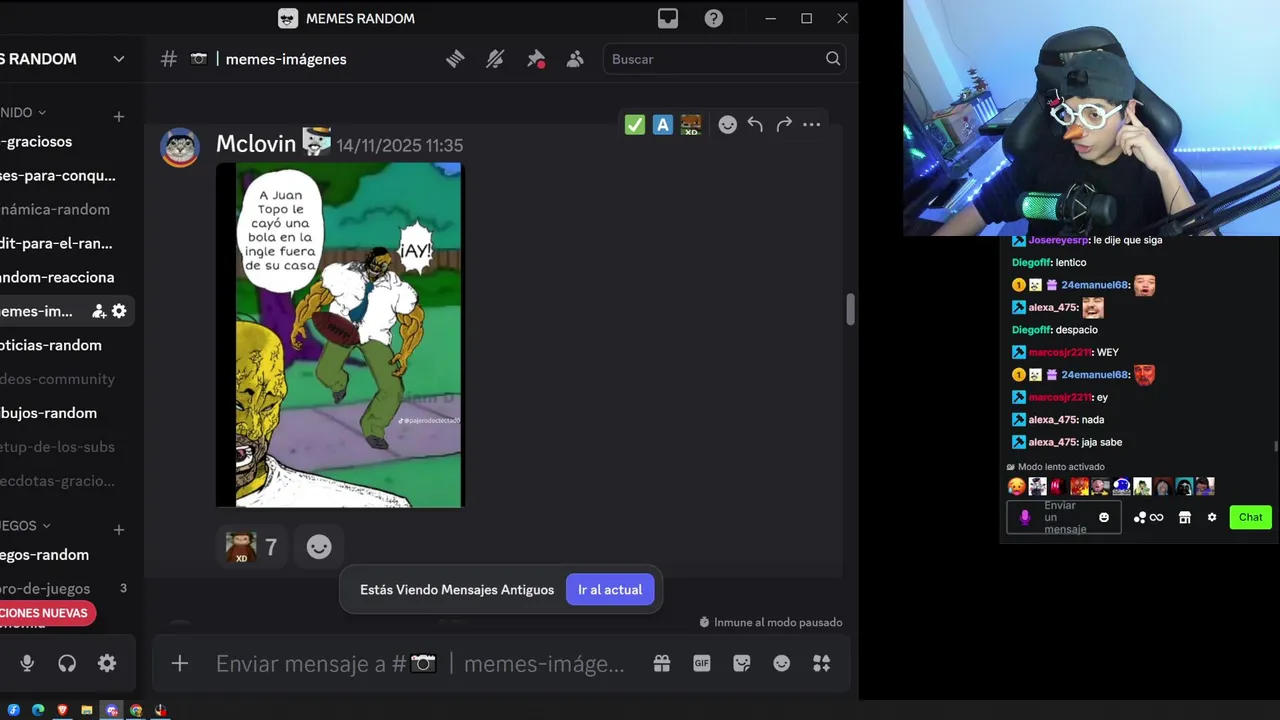
Task: Open the sticker picker
Action: tap(742, 663)
